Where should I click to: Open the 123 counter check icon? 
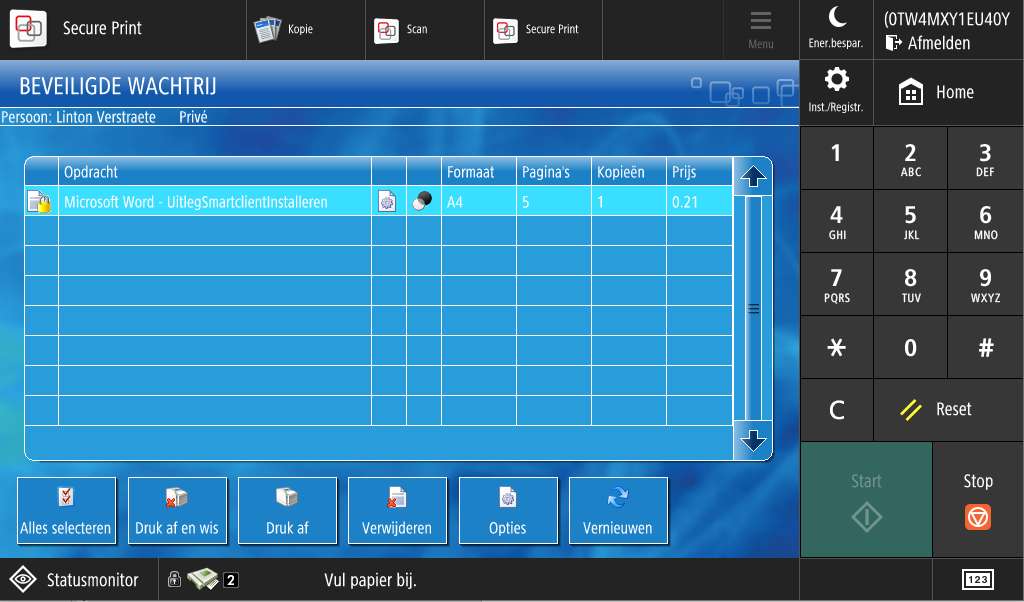tap(978, 579)
